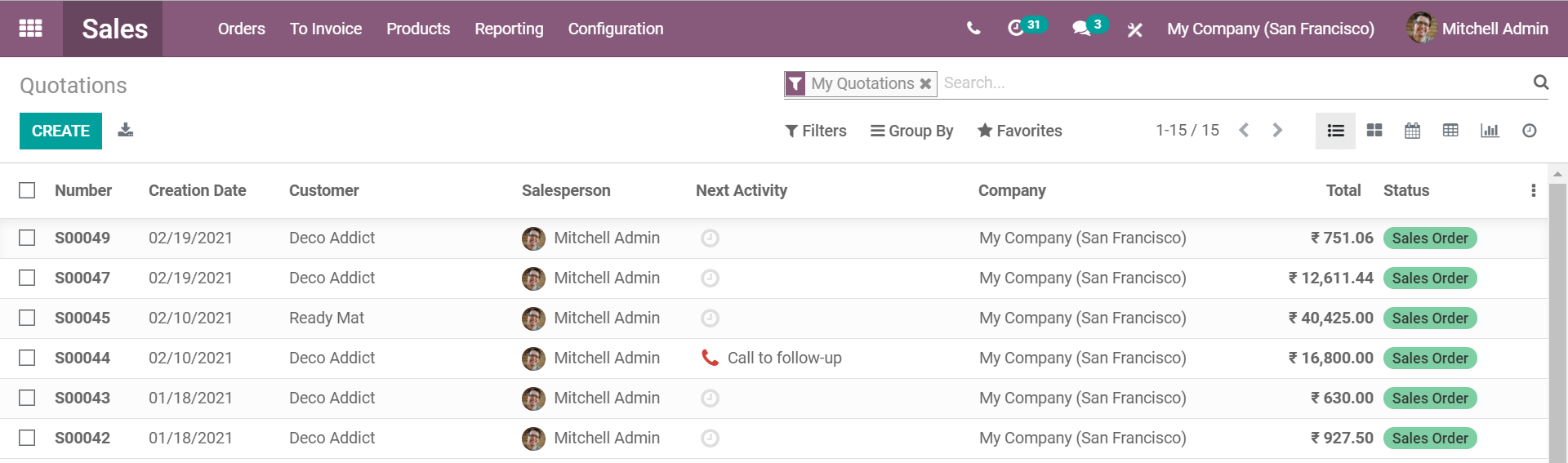
Task: Switch to list view
Action: coord(1335,131)
